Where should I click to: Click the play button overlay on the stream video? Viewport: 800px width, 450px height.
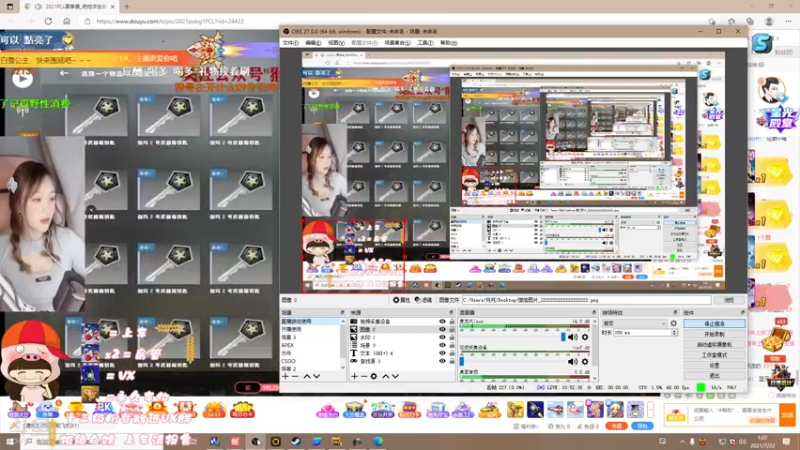[x=22, y=78]
